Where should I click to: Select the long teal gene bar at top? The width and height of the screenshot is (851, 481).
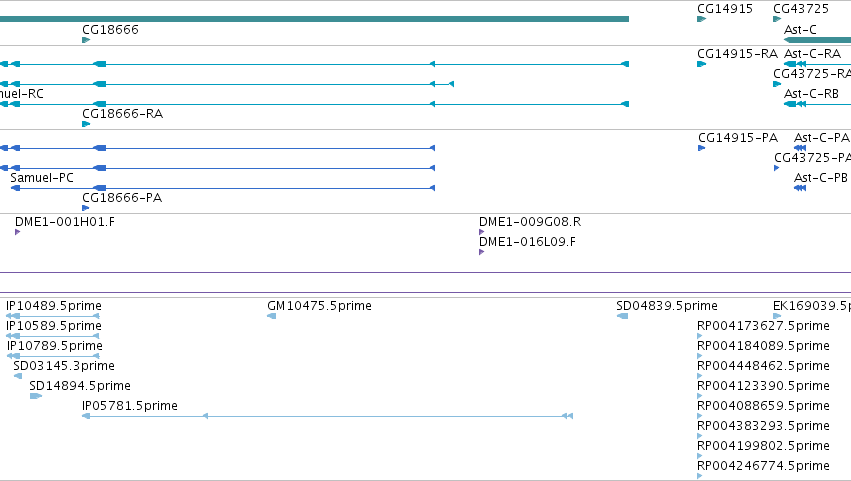coord(314,19)
